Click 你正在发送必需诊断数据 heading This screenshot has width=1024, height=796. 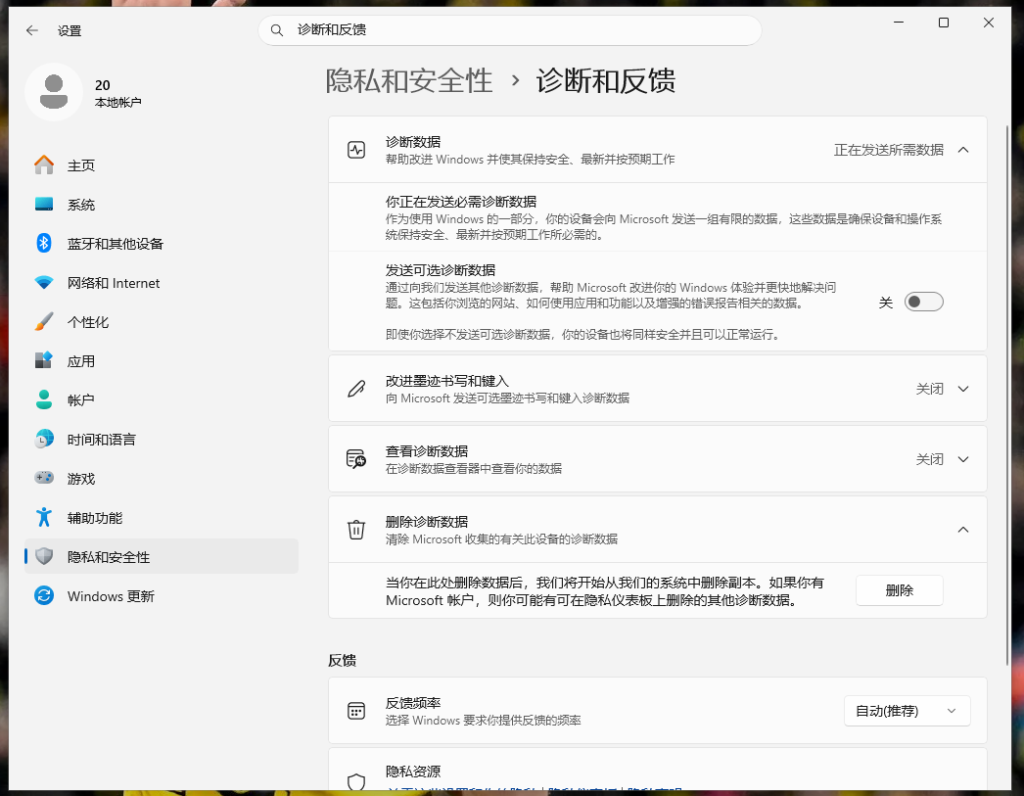click(460, 201)
